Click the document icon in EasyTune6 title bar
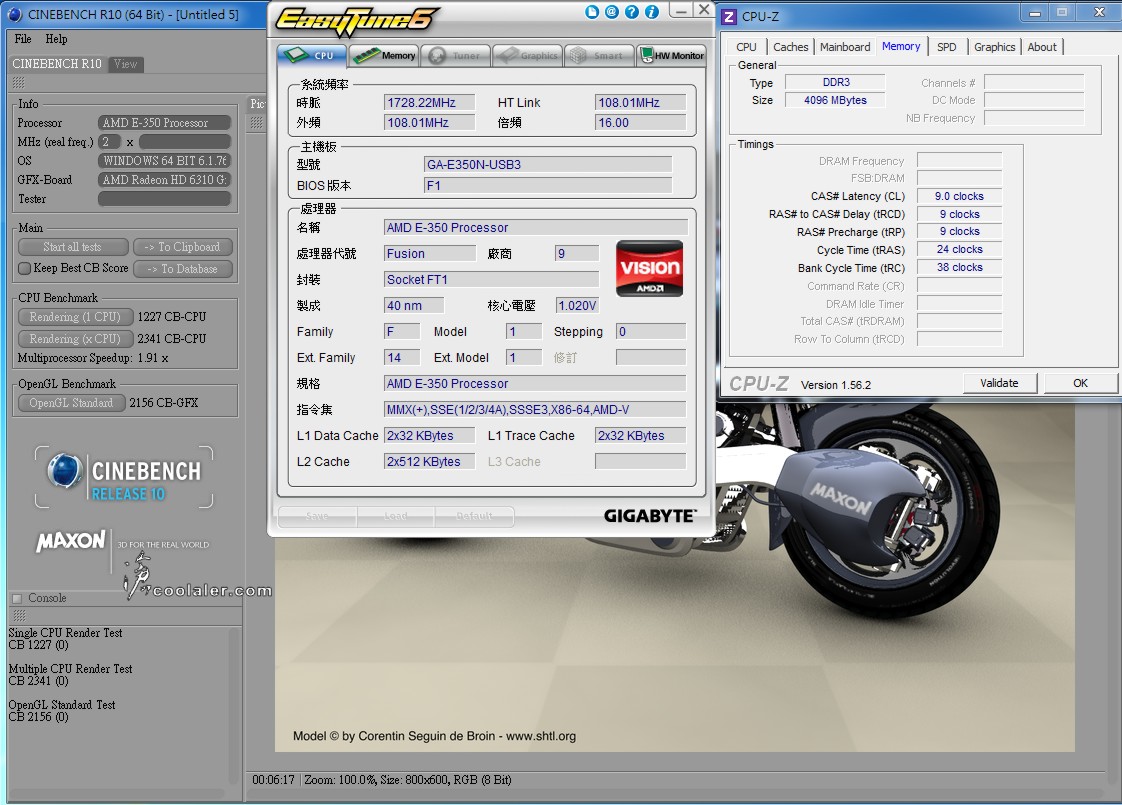The image size is (1122, 805). (x=592, y=11)
